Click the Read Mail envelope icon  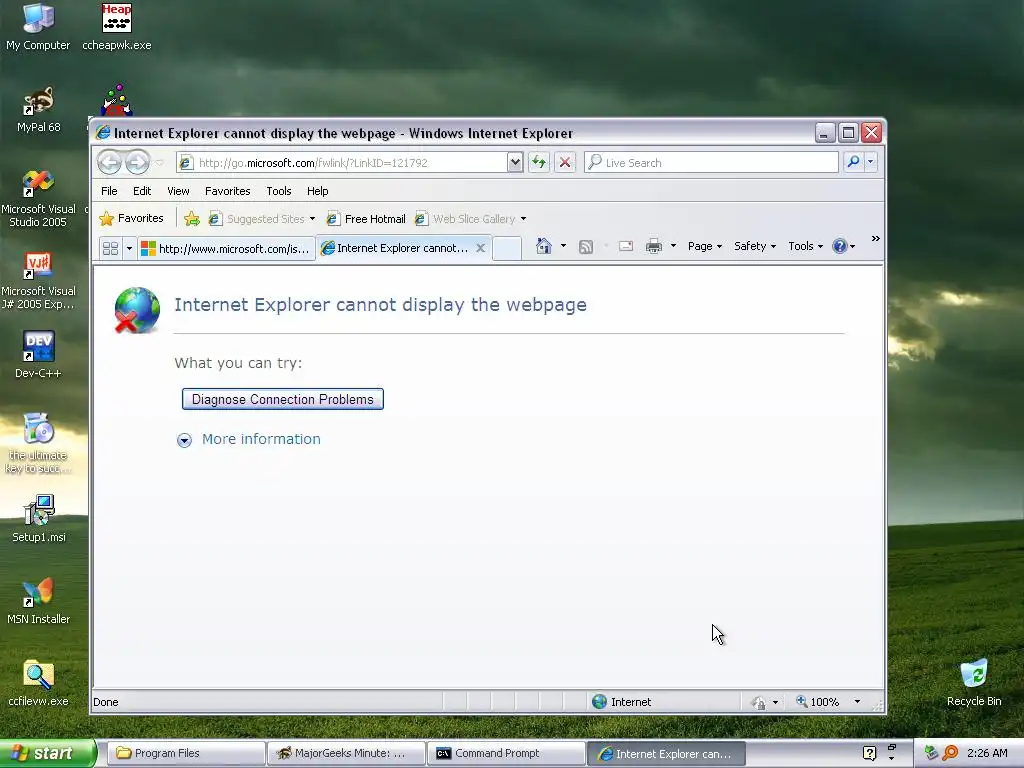click(626, 246)
